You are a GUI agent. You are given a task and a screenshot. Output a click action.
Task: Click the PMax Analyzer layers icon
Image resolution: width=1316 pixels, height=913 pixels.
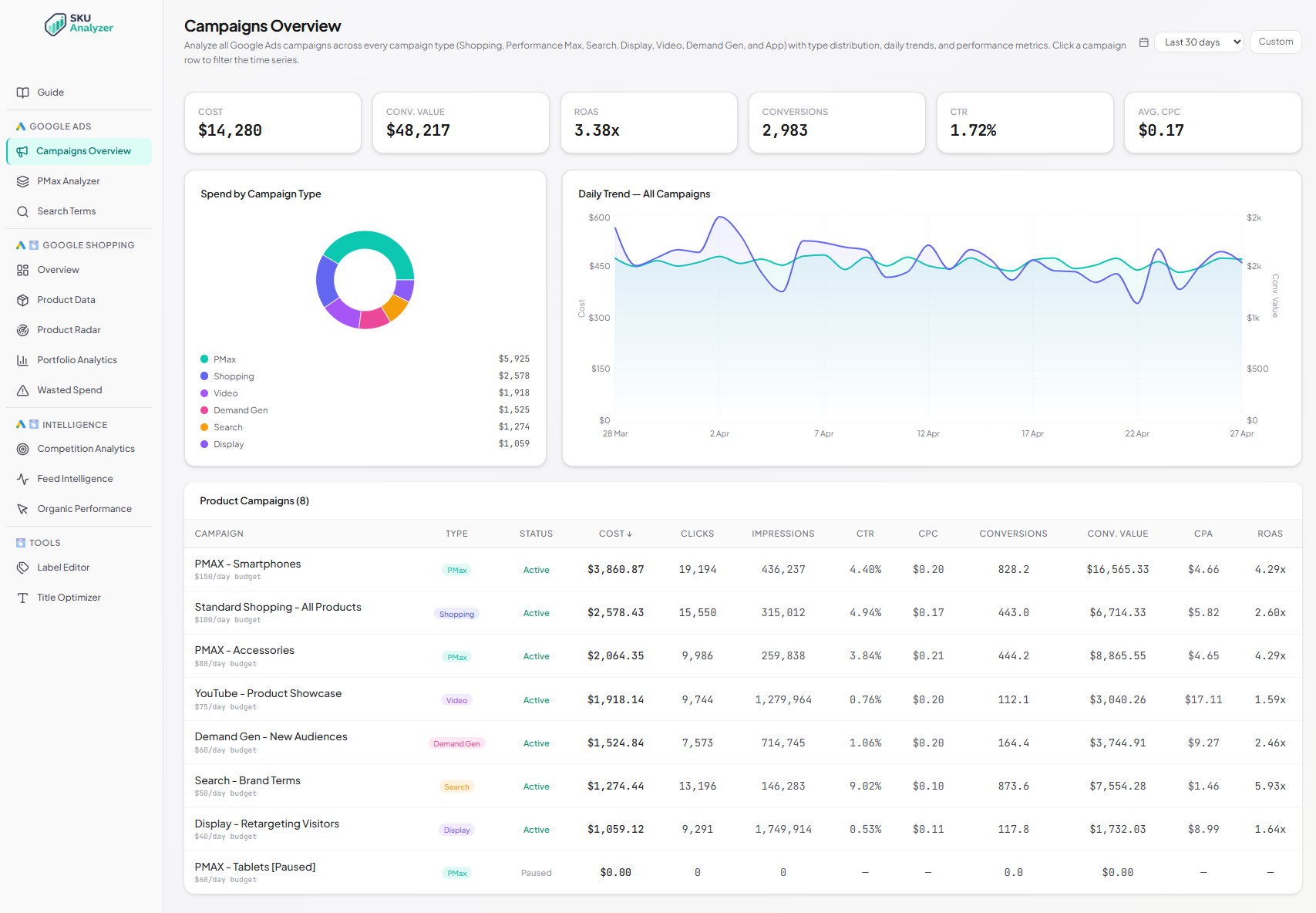pos(23,181)
